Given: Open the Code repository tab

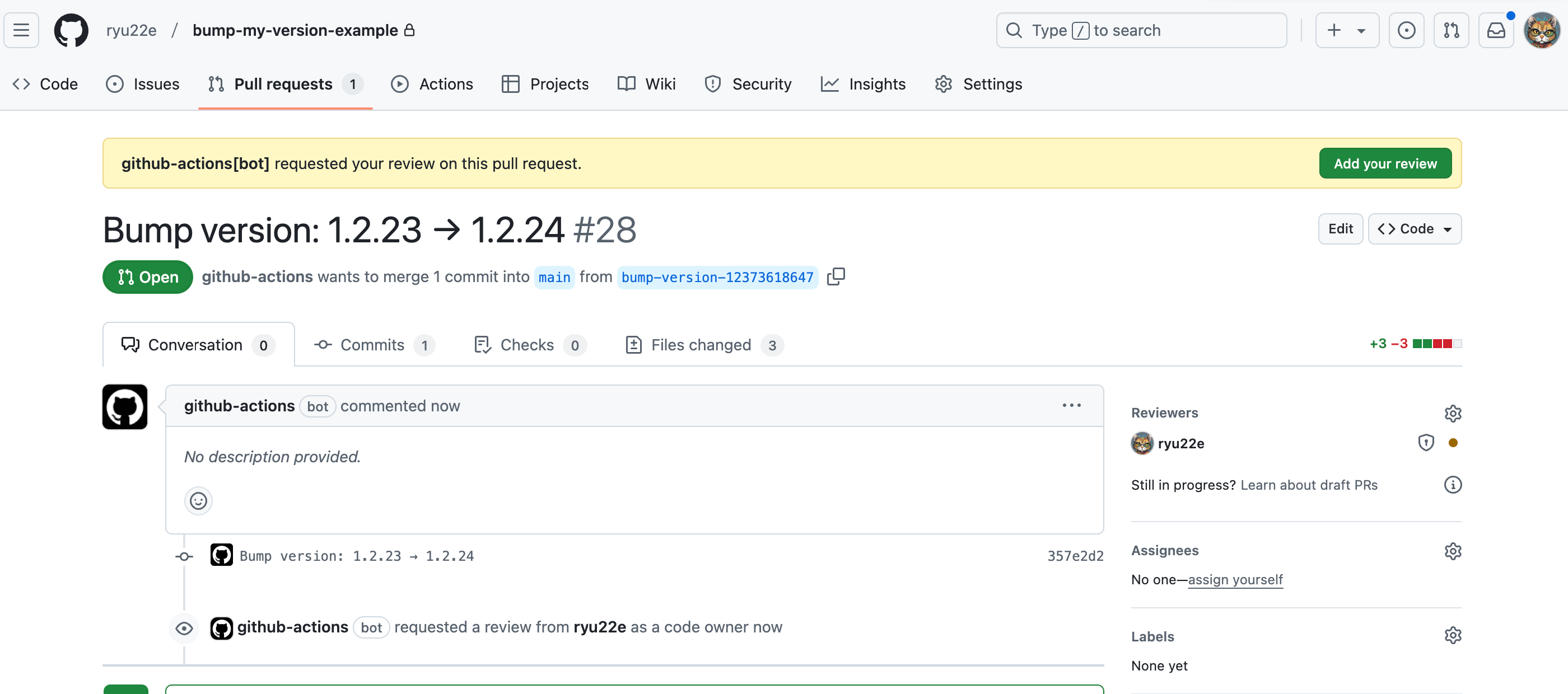Looking at the screenshot, I should pos(46,84).
